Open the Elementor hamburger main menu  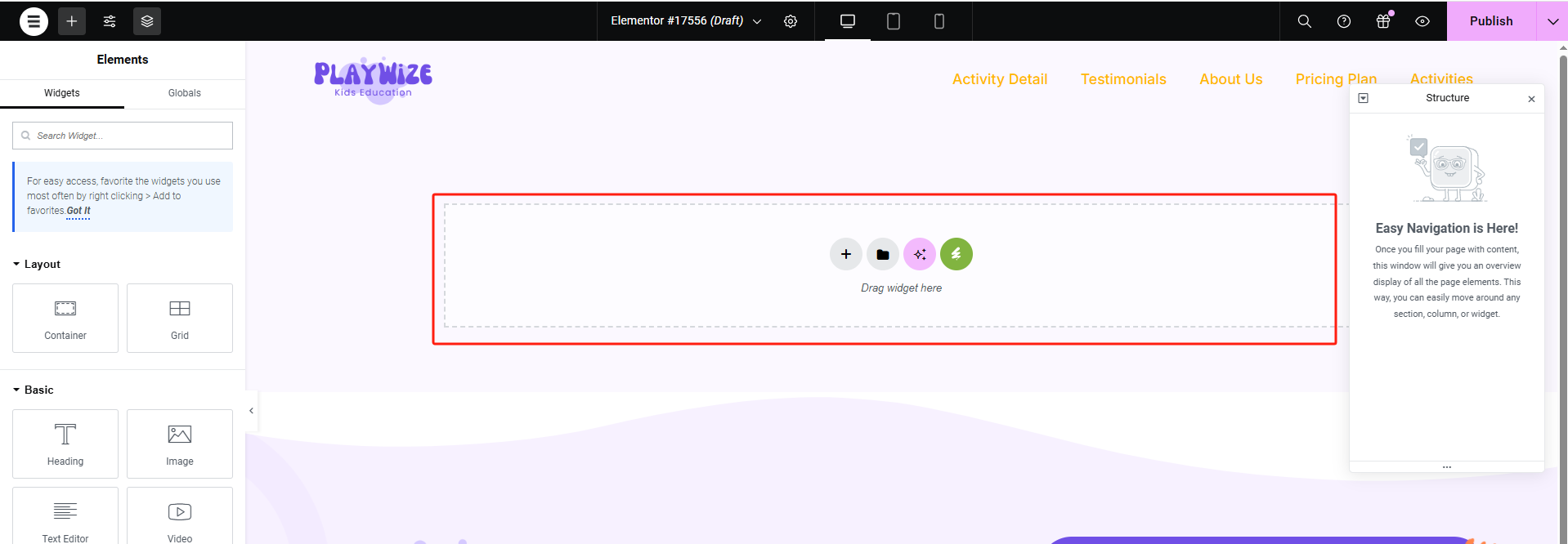pyautogui.click(x=34, y=21)
